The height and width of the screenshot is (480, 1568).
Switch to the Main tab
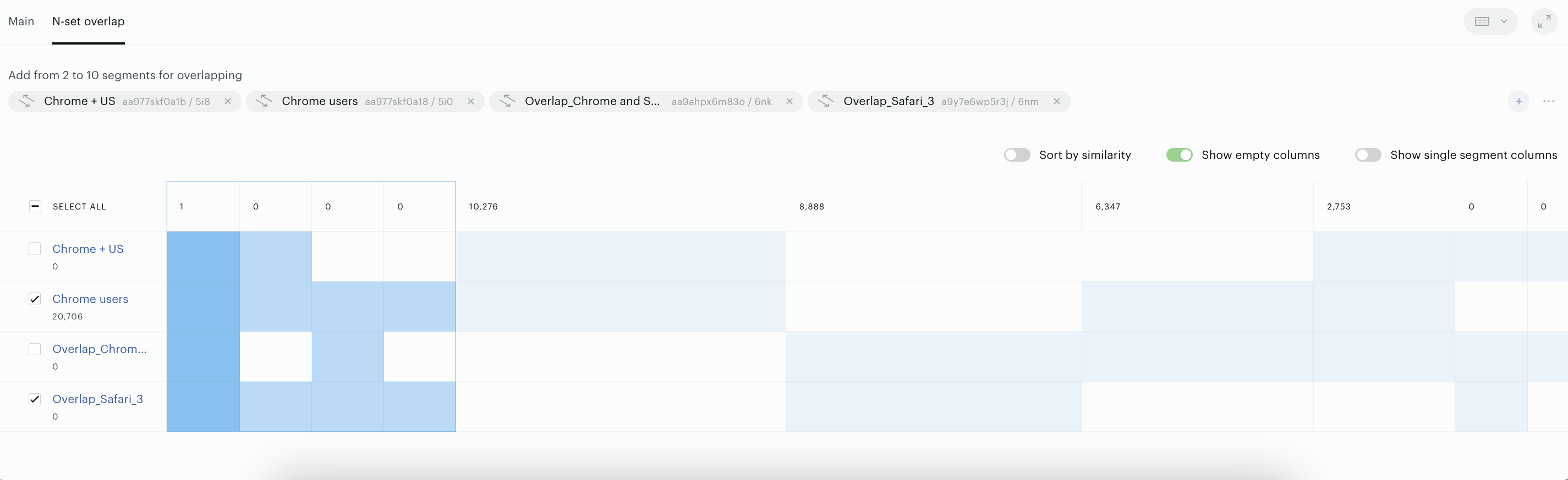(x=21, y=21)
